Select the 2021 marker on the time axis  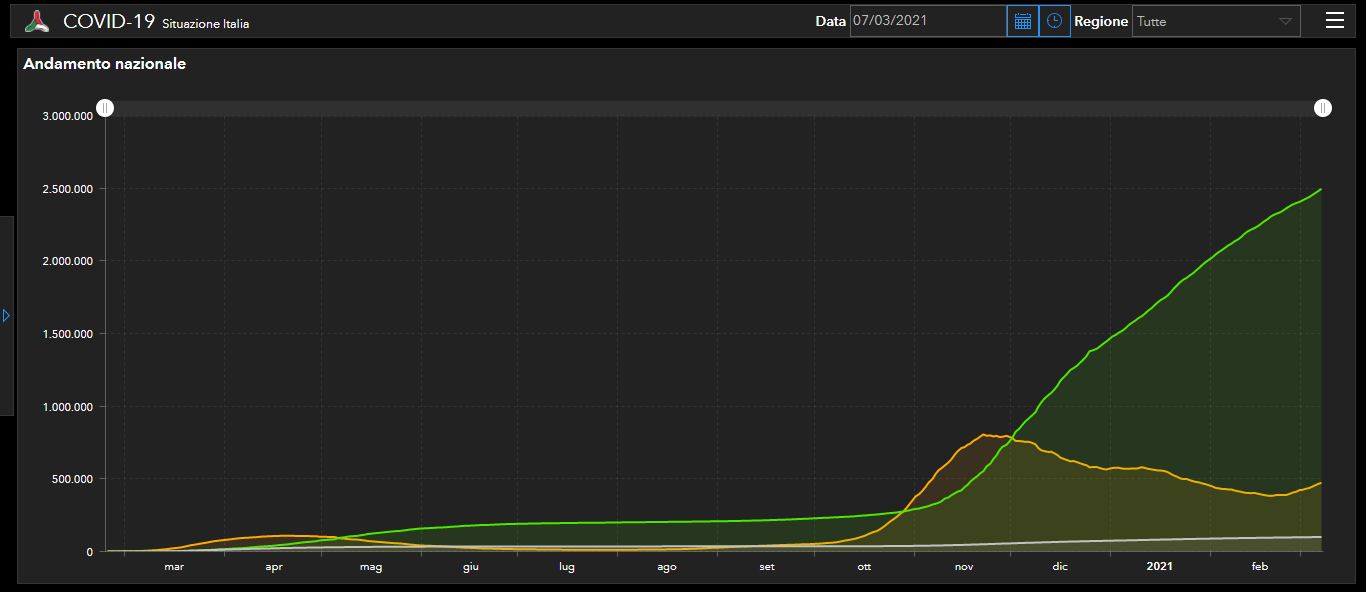point(1159,567)
